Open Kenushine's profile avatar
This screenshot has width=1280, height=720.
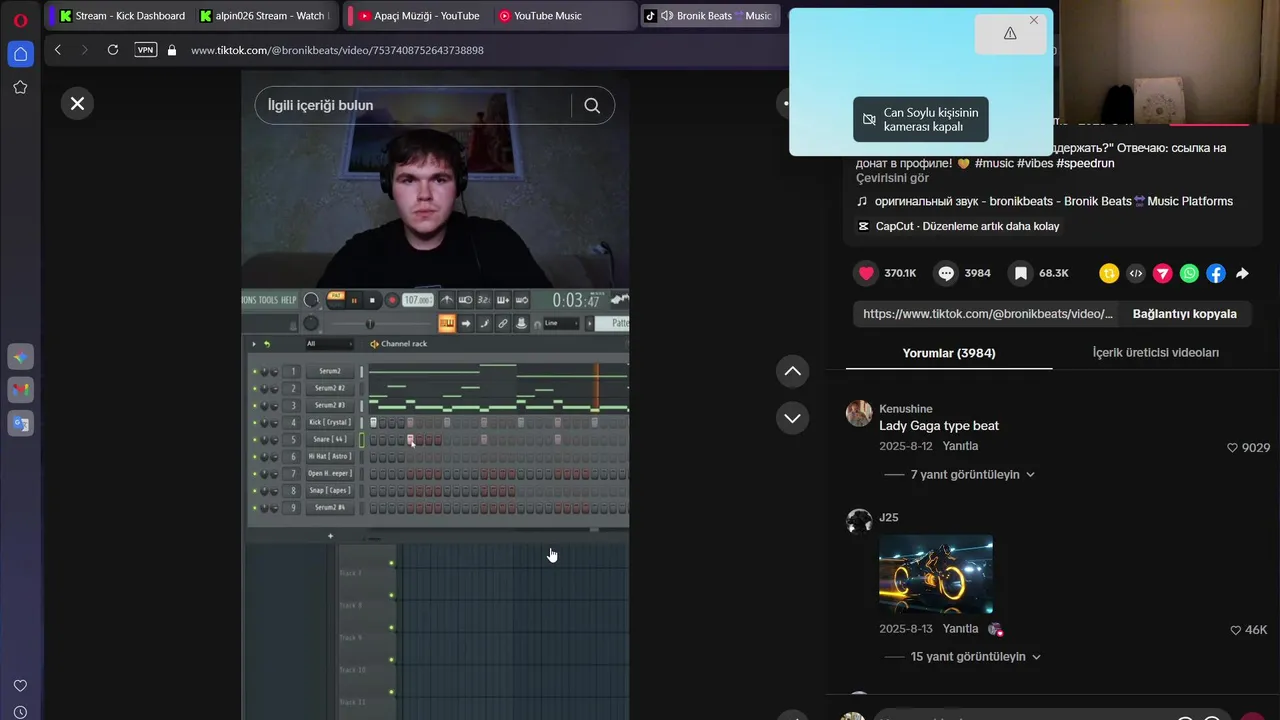tap(859, 414)
